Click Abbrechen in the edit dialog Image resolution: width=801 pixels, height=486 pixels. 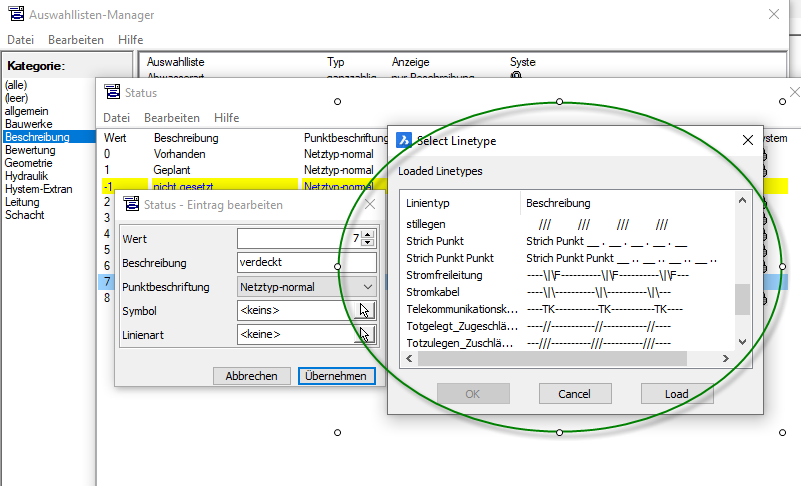[x=251, y=376]
